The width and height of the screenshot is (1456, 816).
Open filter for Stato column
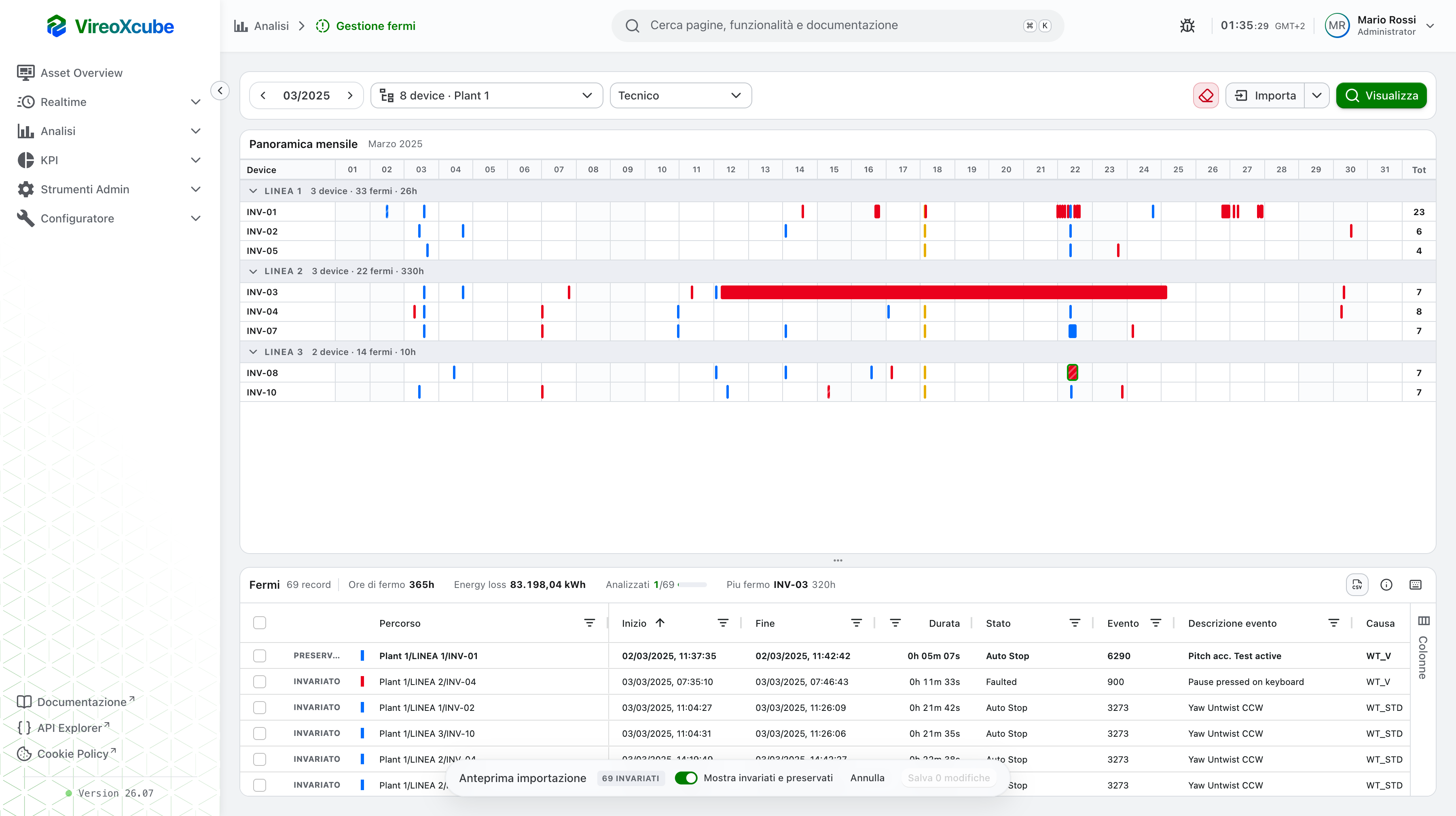(1075, 623)
